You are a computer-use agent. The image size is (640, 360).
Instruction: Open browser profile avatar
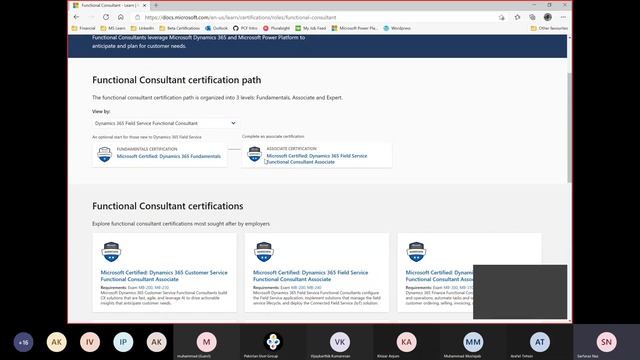click(x=548, y=17)
